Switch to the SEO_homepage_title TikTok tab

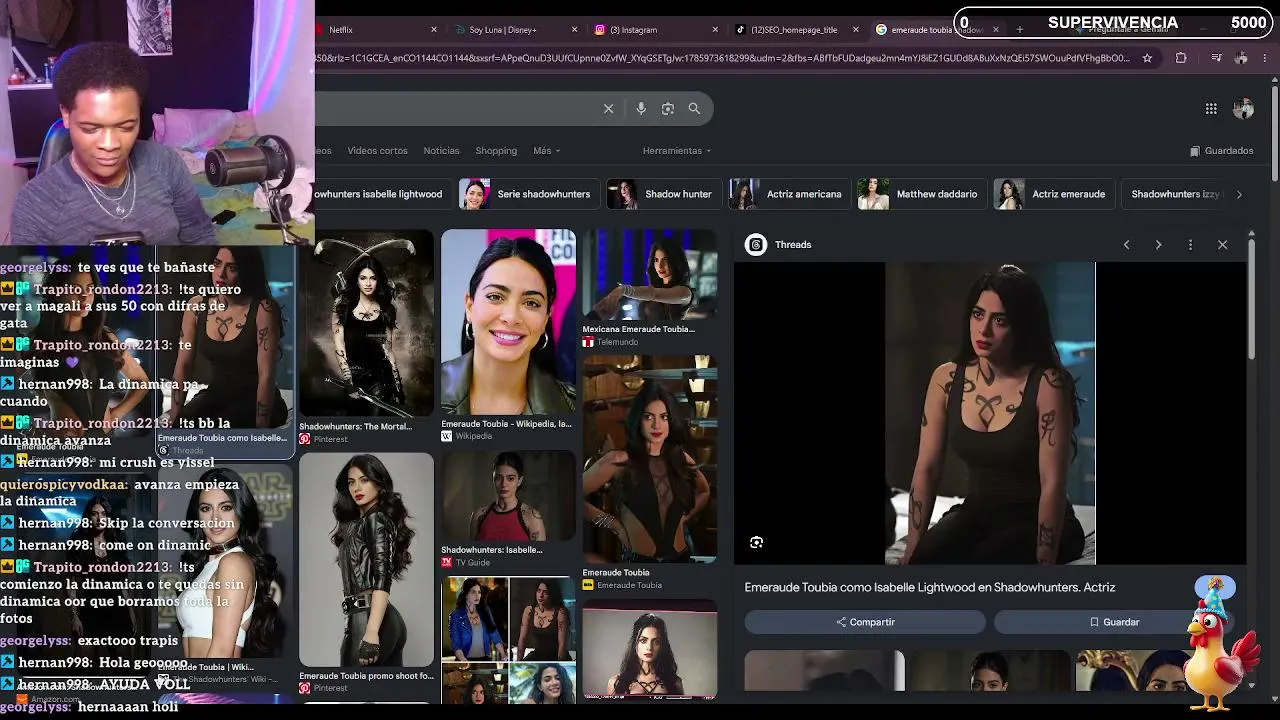(796, 30)
